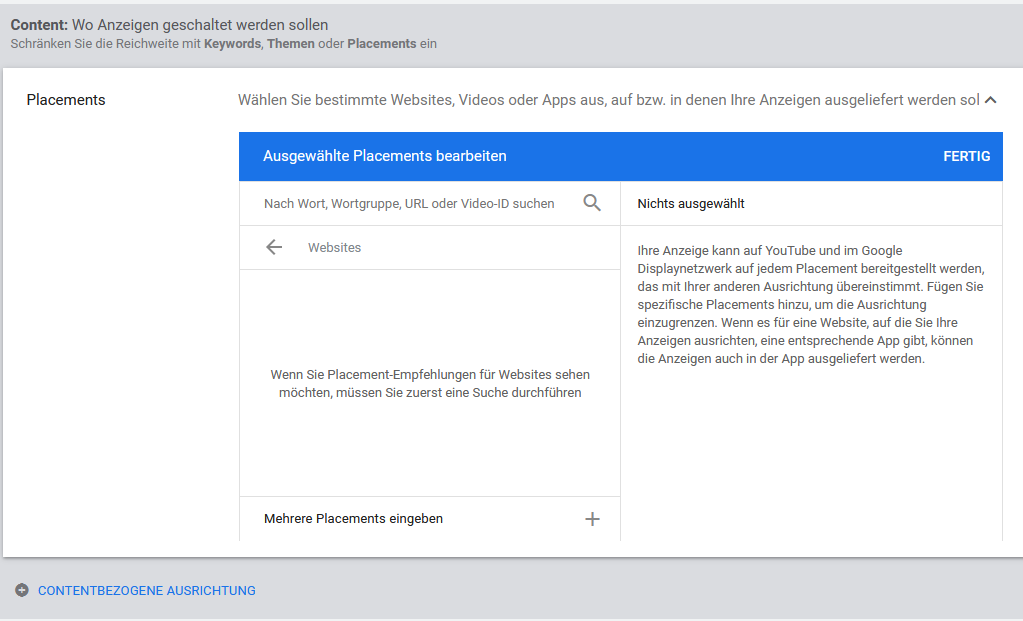Click the Ausgewählte Placements bearbeiten title
1023x621 pixels.
pos(385,156)
